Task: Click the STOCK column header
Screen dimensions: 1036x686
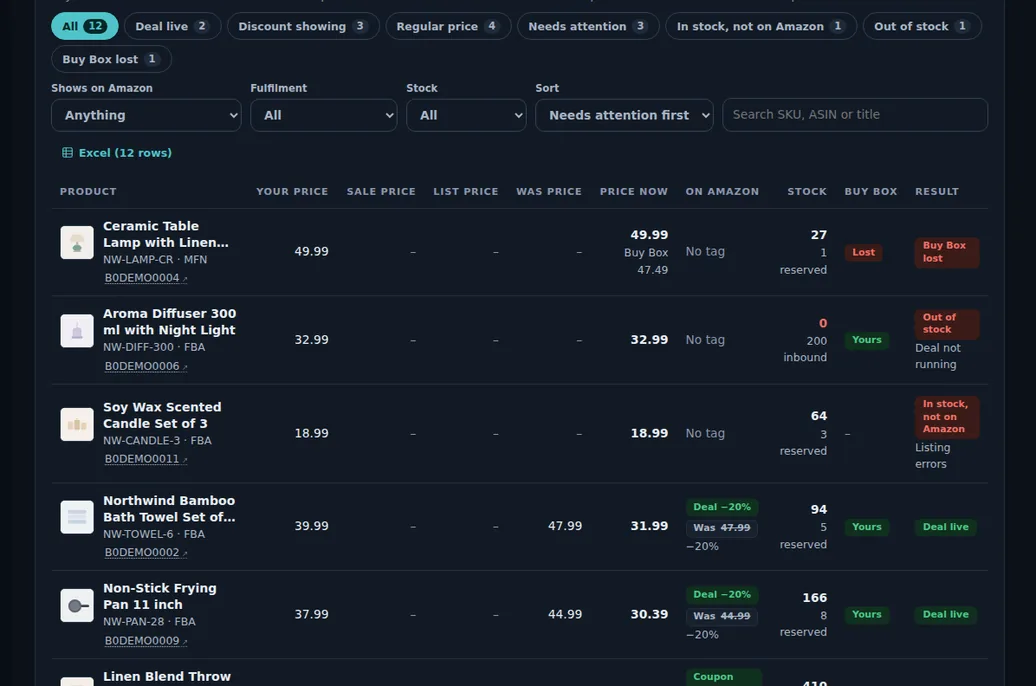Action: 807,192
